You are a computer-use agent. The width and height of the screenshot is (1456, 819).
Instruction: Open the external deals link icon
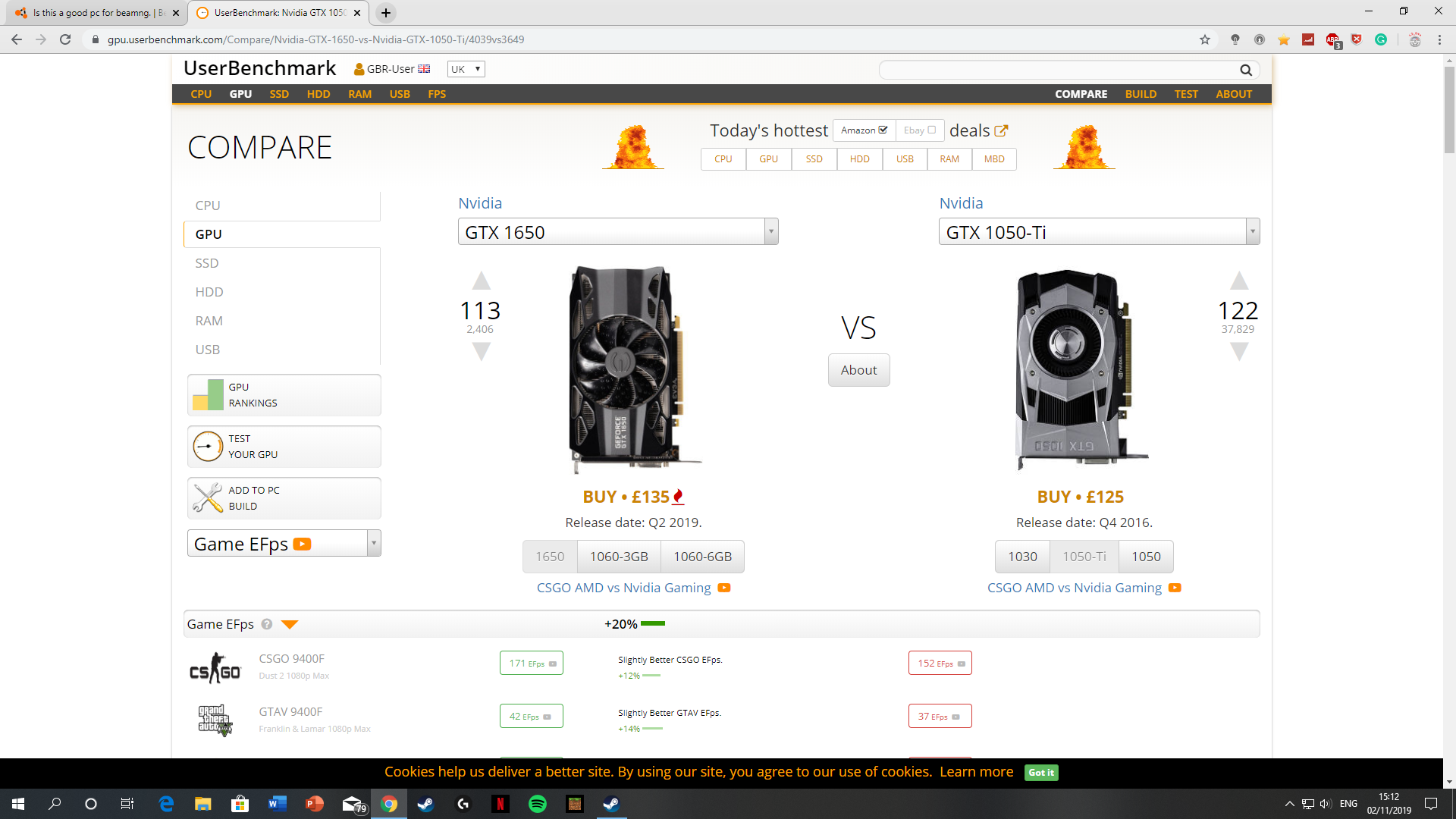tap(1001, 130)
